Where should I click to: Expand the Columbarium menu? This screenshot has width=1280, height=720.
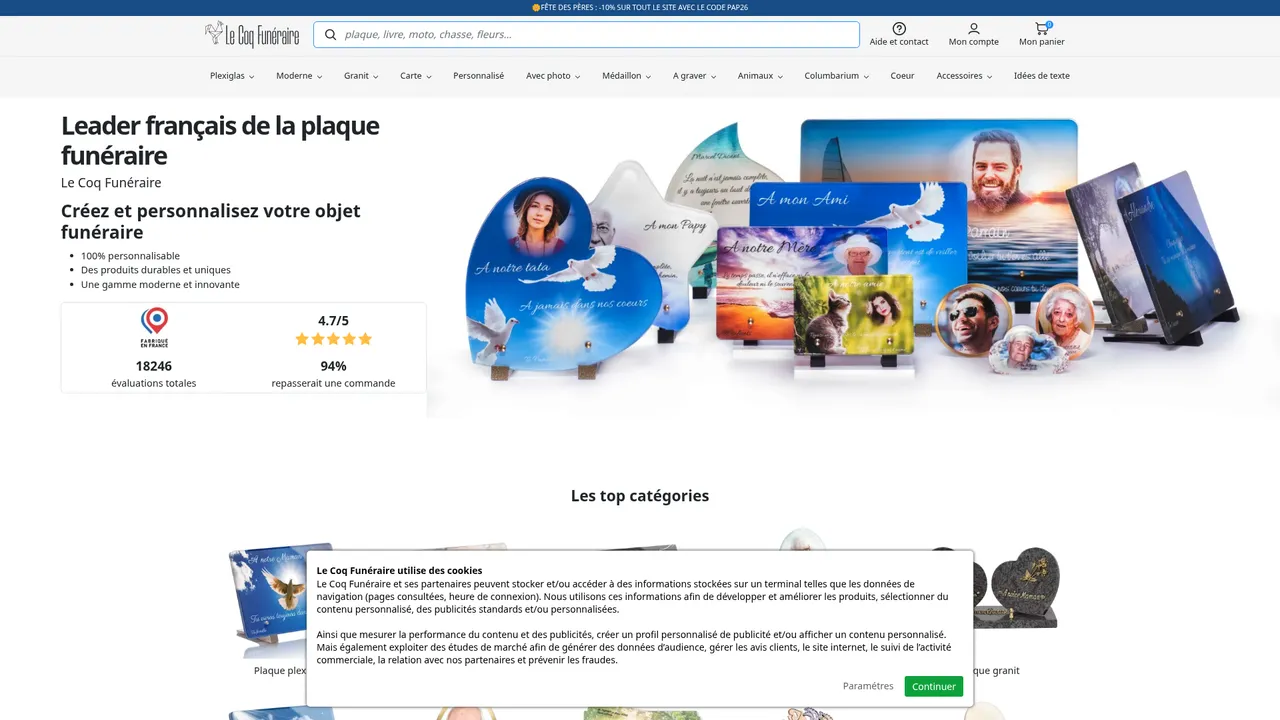point(837,76)
